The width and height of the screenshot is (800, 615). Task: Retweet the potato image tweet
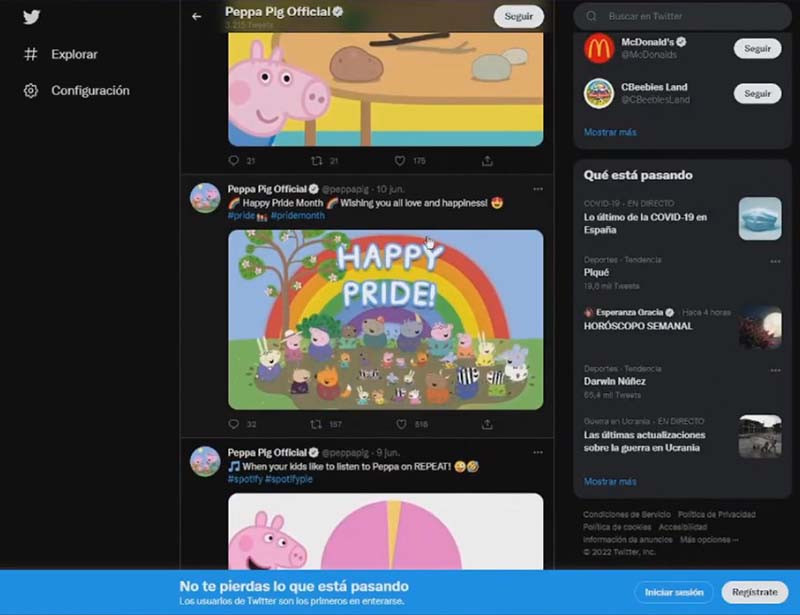pos(316,161)
